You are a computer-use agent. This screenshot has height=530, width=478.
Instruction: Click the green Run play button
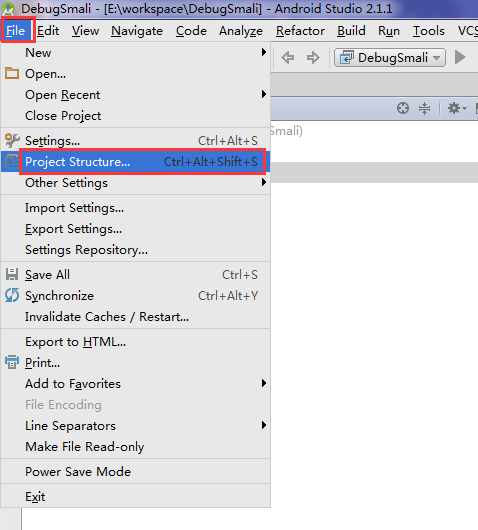coord(460,57)
